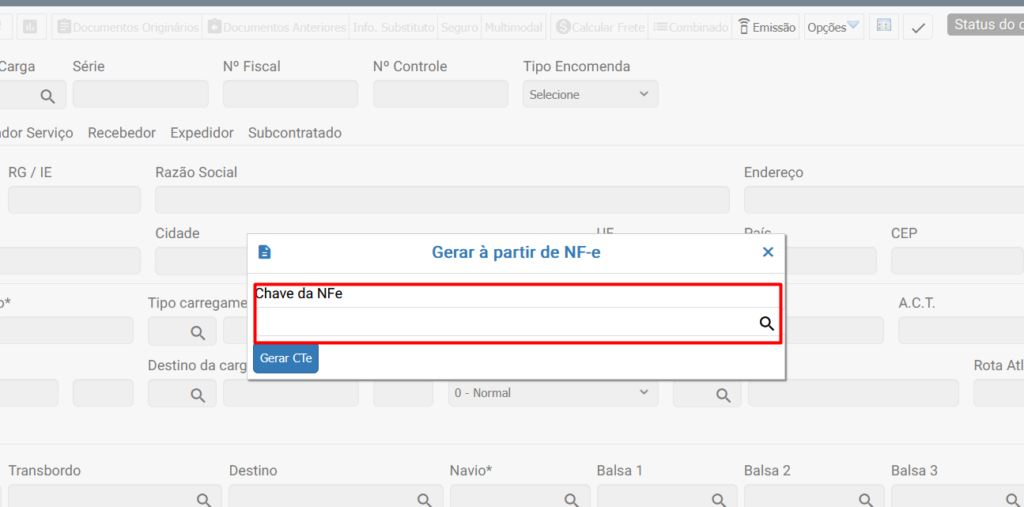Click the Emissão toolbar button
This screenshot has width=1024, height=507.
pyautogui.click(x=767, y=27)
